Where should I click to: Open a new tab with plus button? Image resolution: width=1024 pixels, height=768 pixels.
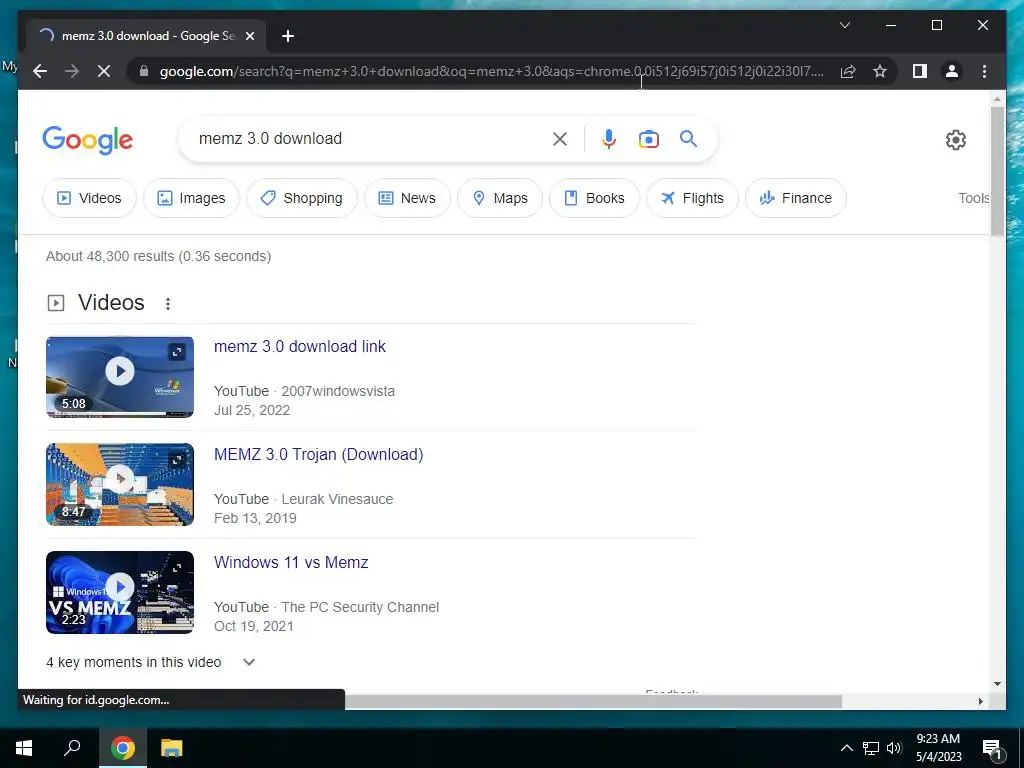(x=288, y=36)
